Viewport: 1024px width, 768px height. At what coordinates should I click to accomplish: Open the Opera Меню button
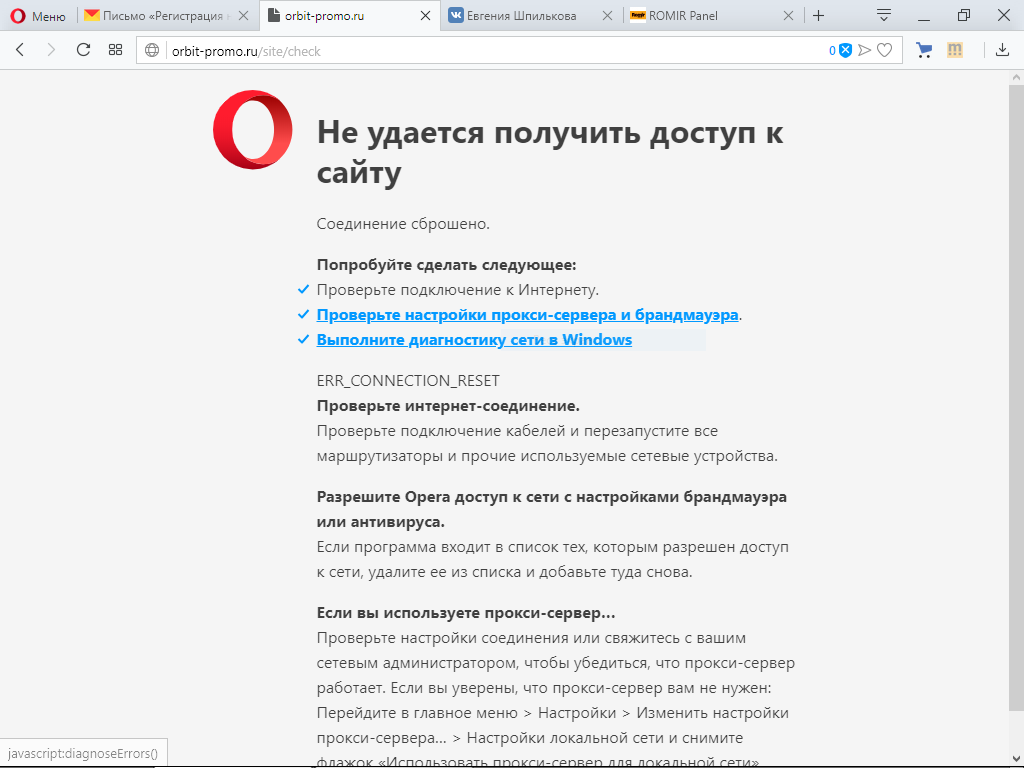(38, 16)
